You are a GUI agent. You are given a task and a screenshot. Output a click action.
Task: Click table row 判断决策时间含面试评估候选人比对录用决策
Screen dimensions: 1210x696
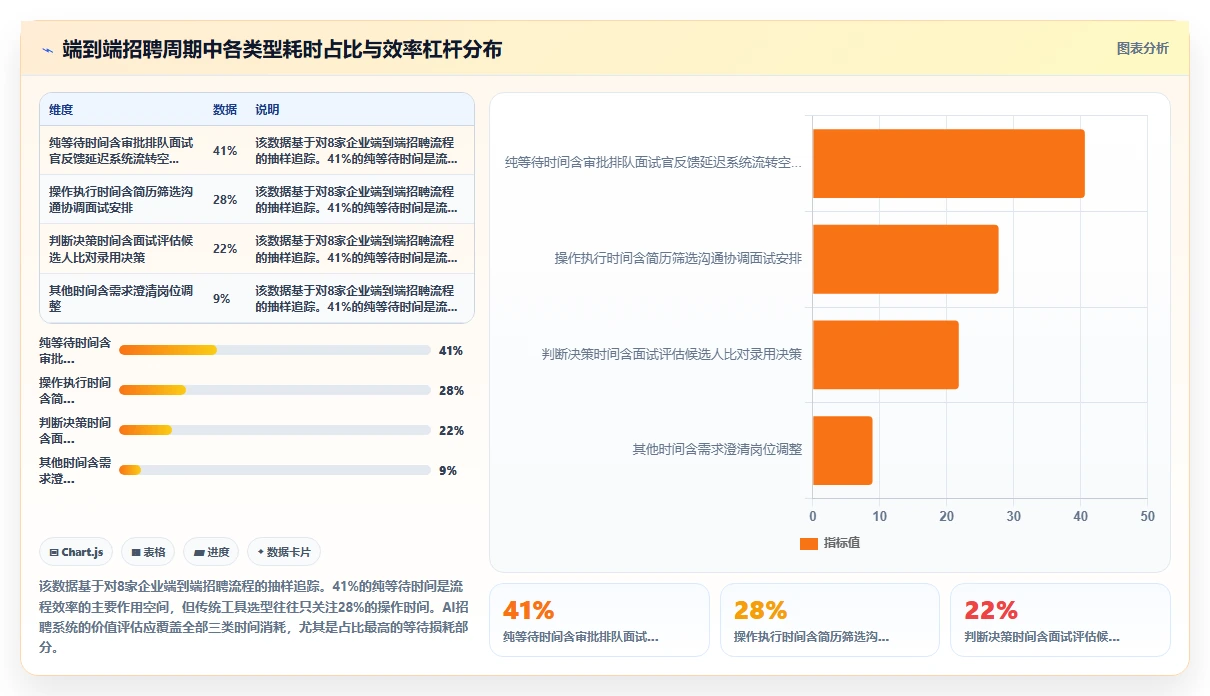point(256,249)
